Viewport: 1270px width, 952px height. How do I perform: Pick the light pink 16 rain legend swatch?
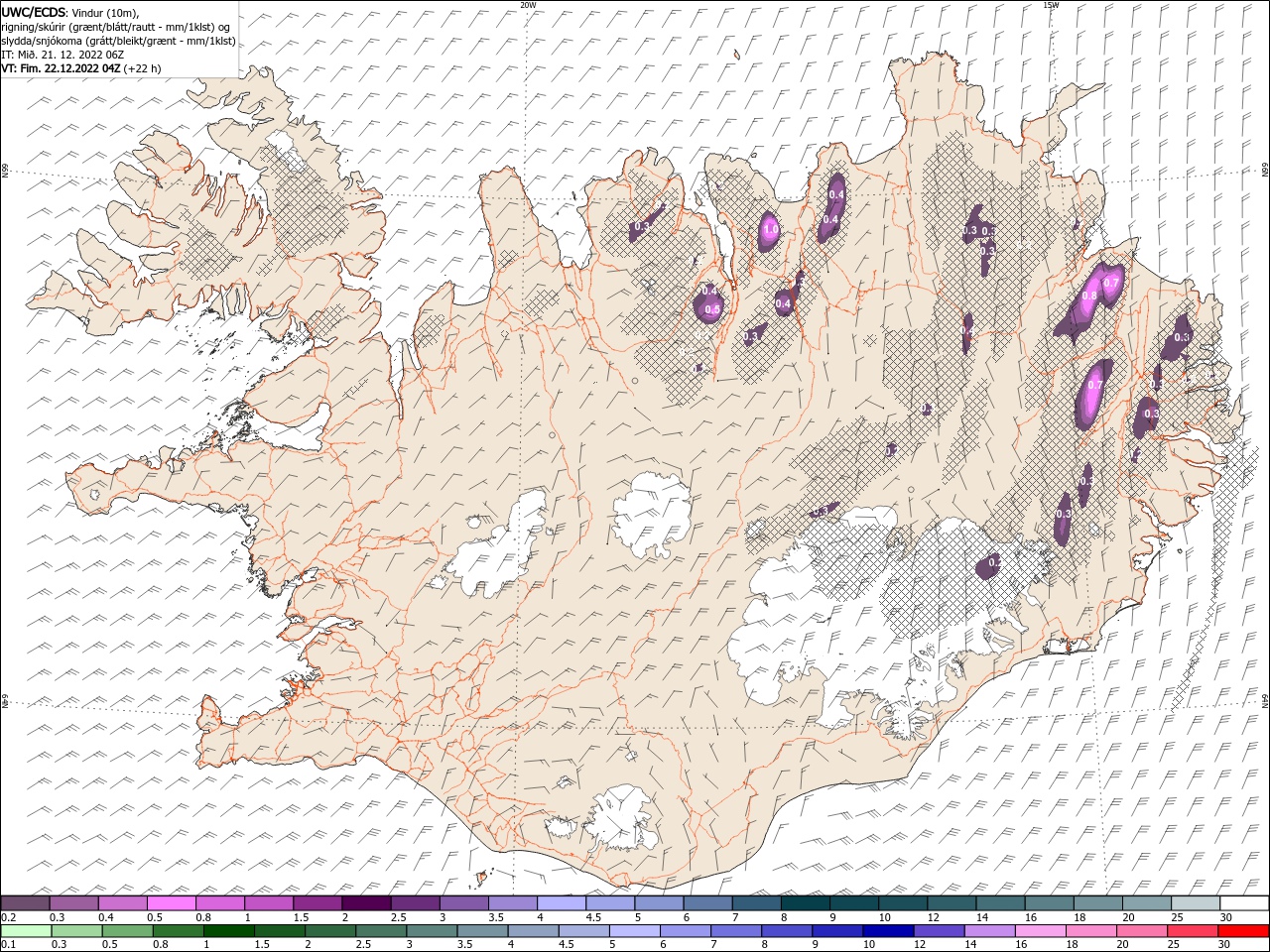(x=1040, y=930)
